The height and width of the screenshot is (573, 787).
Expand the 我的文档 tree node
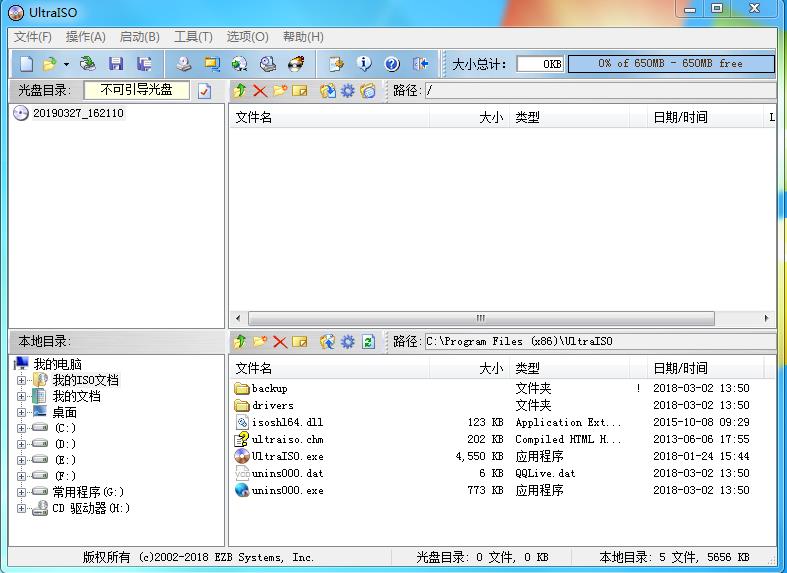click(21, 396)
